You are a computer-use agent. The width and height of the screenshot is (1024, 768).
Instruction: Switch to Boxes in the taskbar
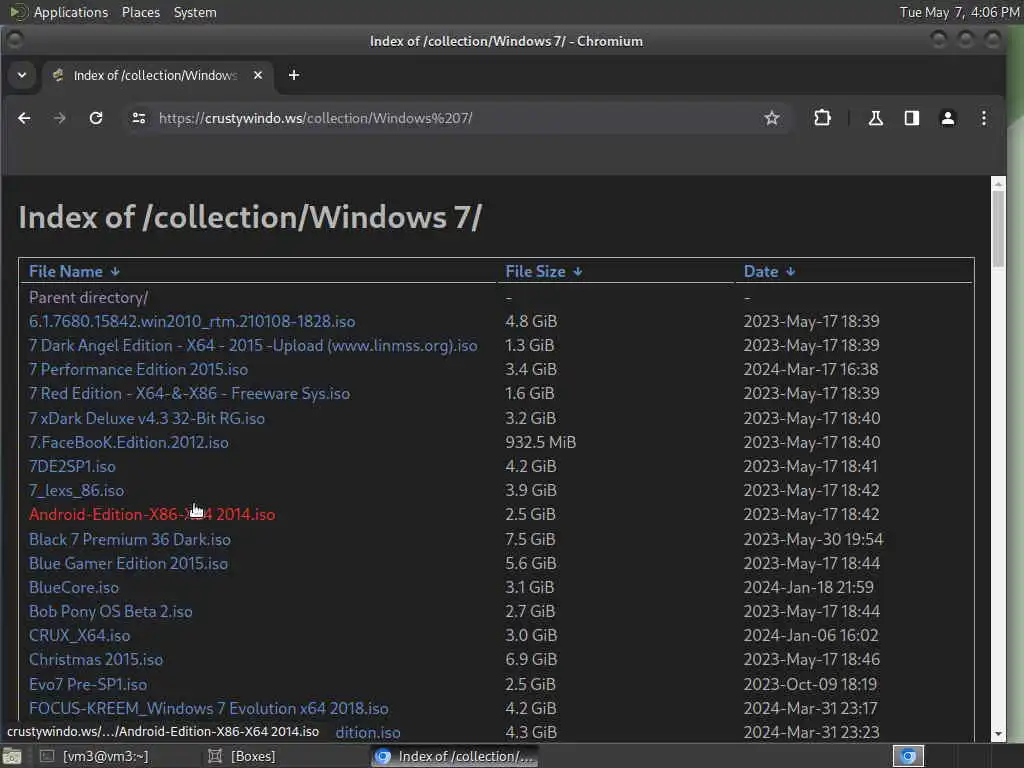(x=242, y=756)
